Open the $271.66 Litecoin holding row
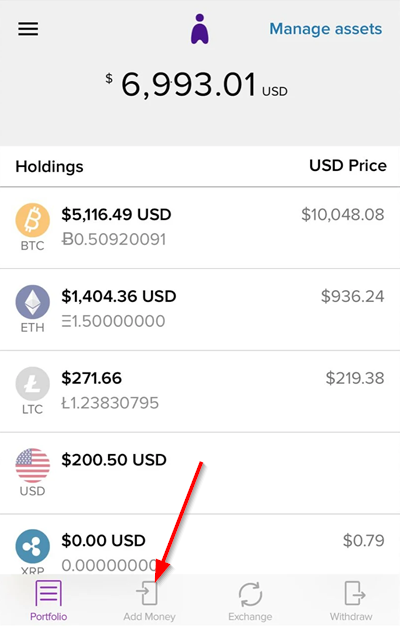Image resolution: width=400 pixels, height=626 pixels. [200, 391]
